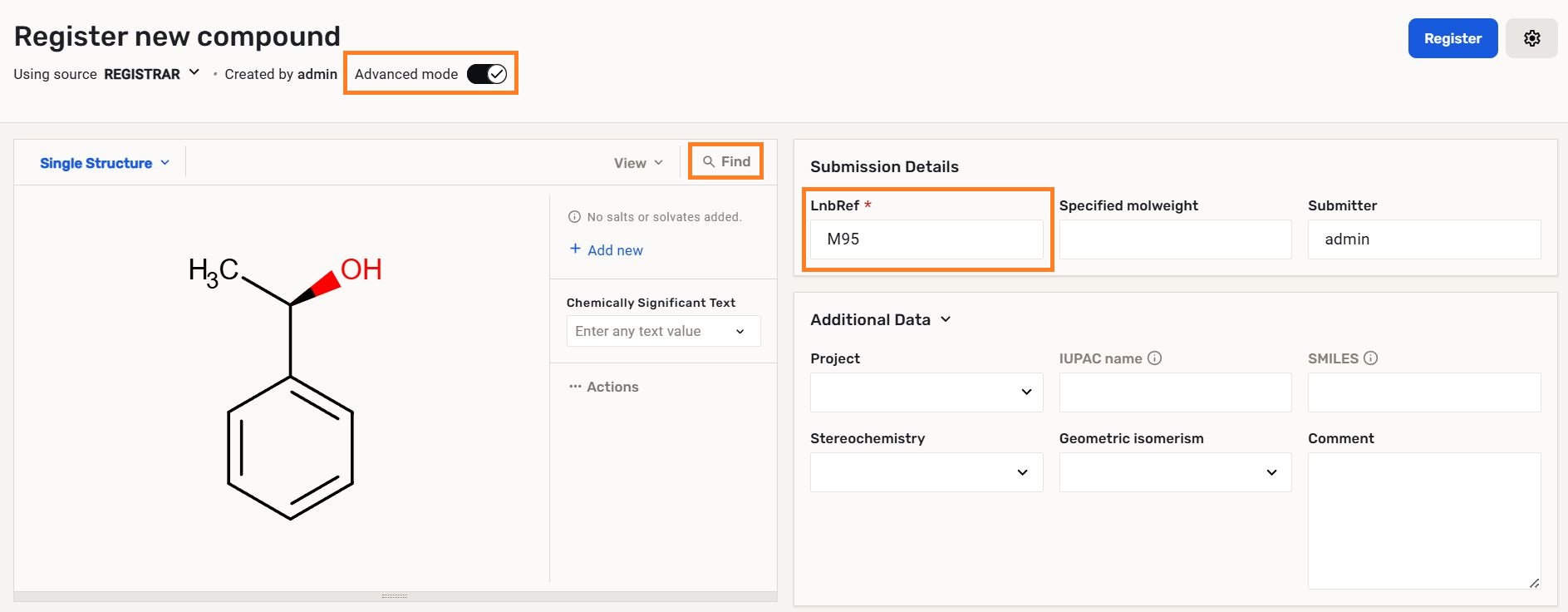Click the panel resize handle below structure
Screen dimensions: 1568x612
pyautogui.click(x=395, y=596)
